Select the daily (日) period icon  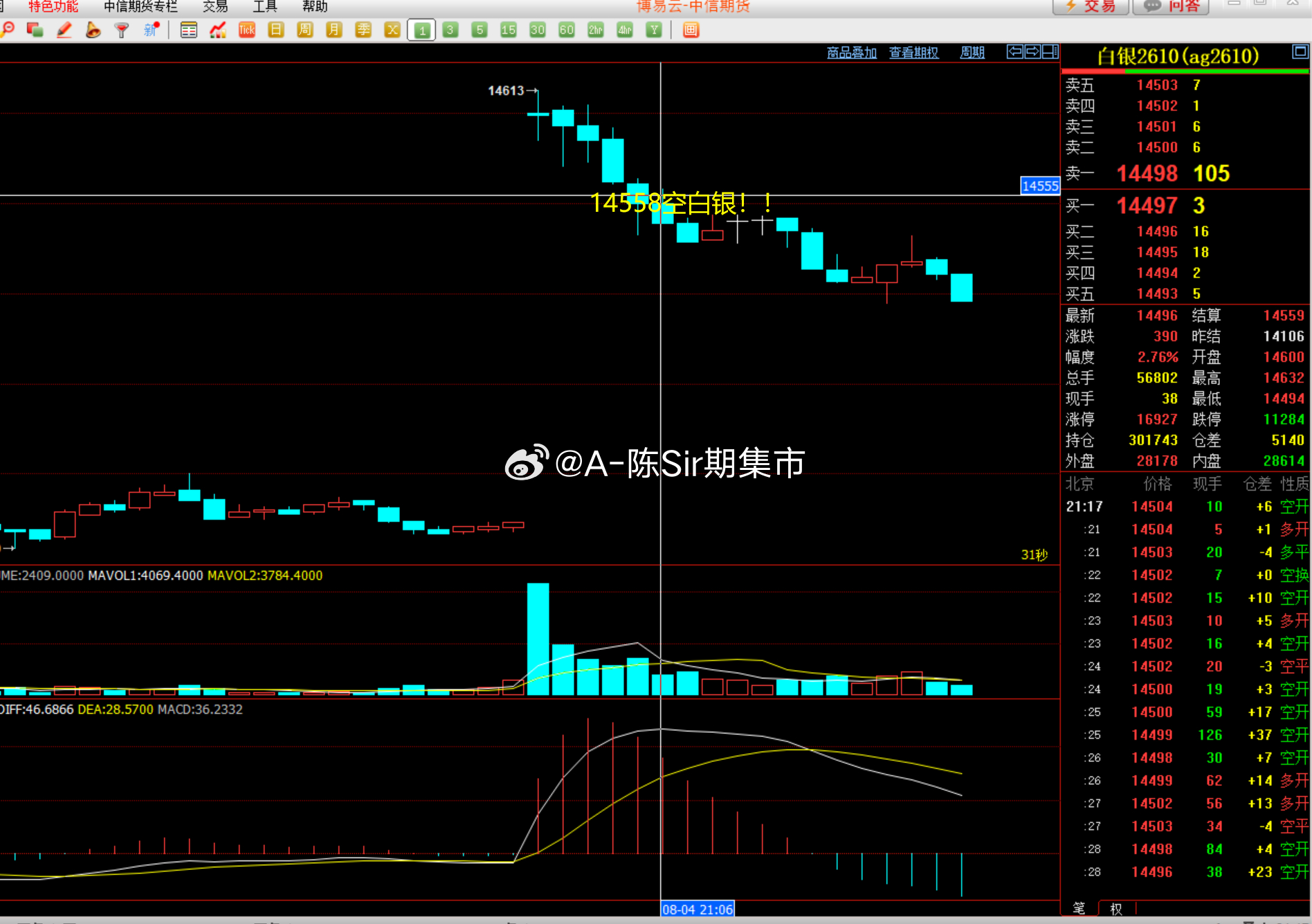coord(276,30)
